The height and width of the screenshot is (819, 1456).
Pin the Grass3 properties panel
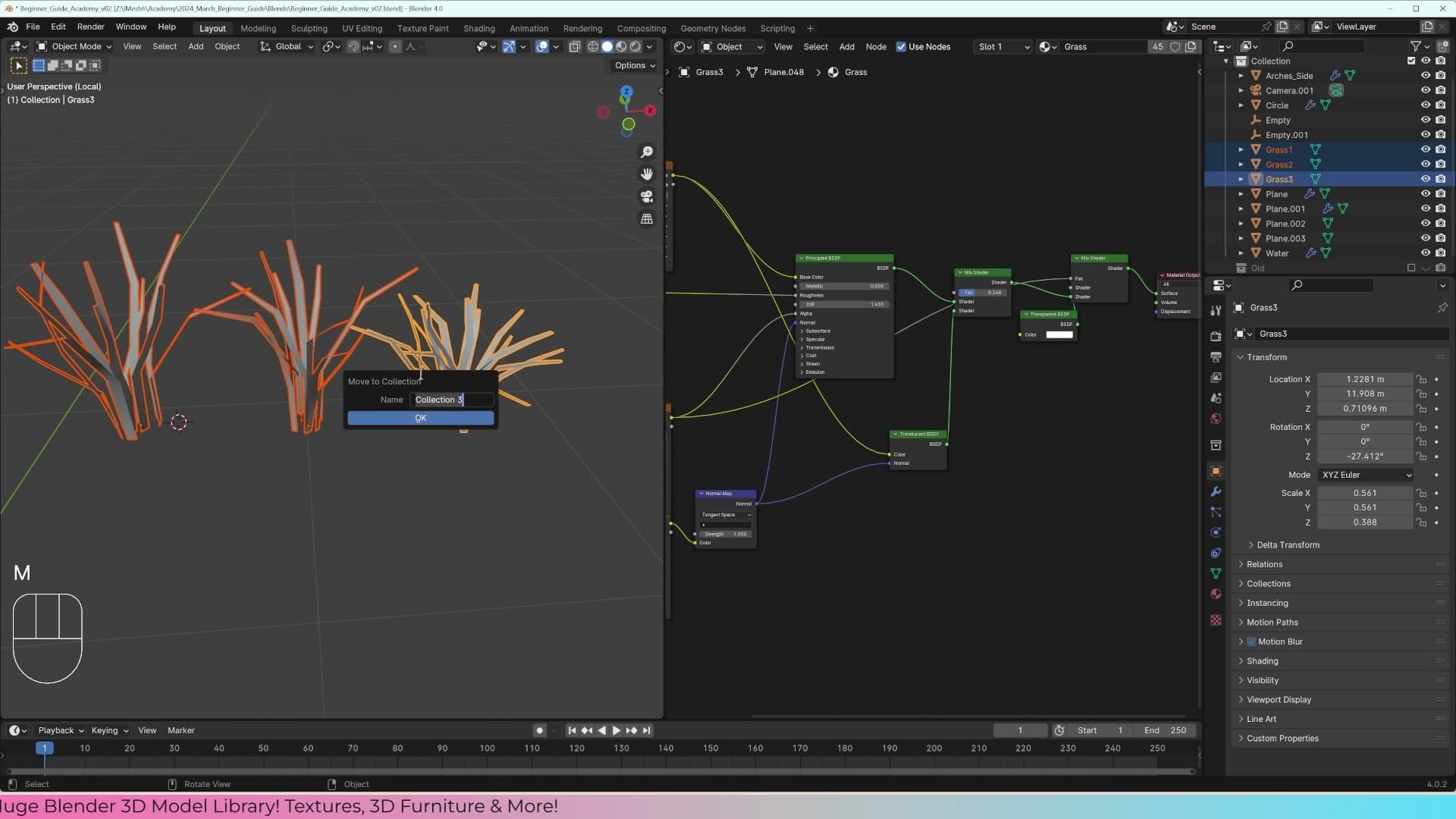(1442, 308)
